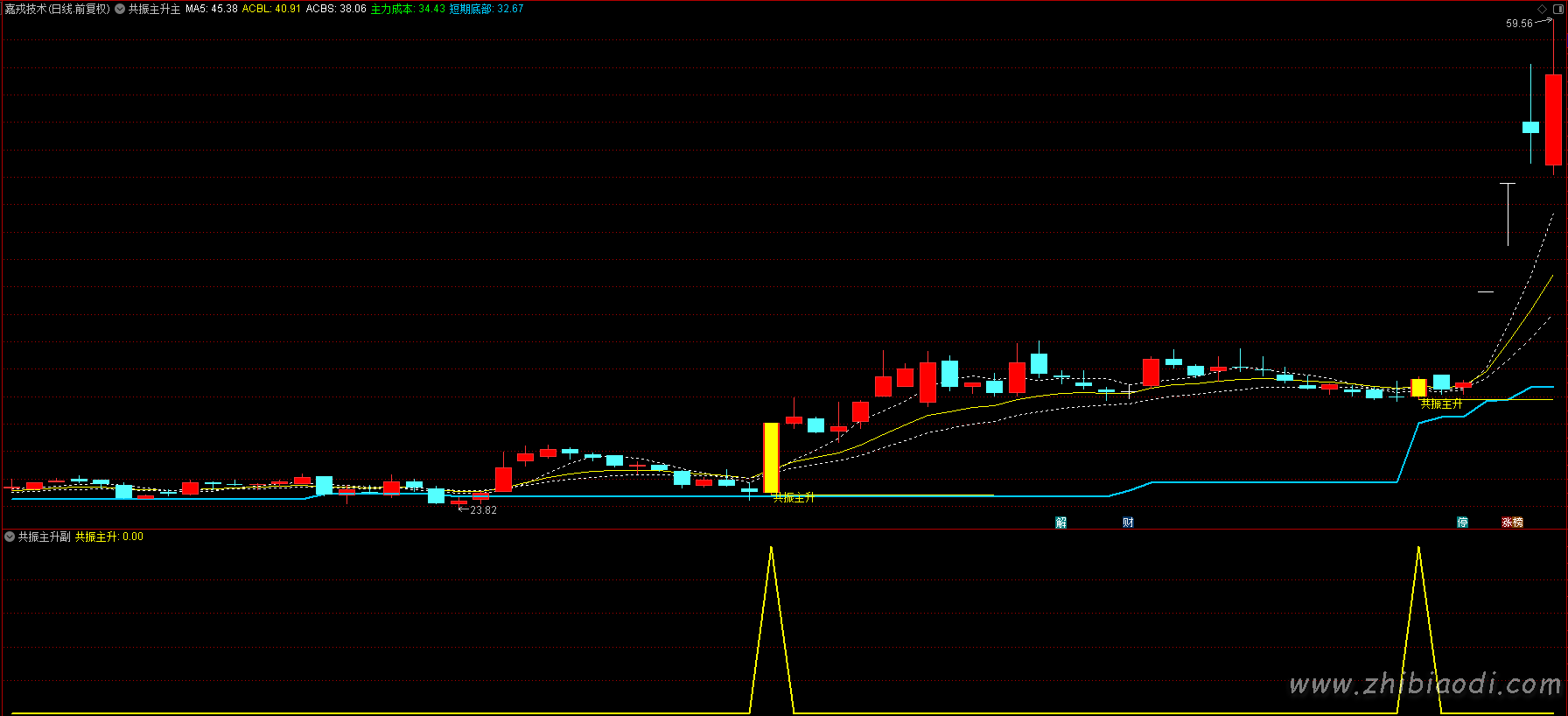
Task: Click the 榜 ranking marker icon
Action: click(1518, 523)
